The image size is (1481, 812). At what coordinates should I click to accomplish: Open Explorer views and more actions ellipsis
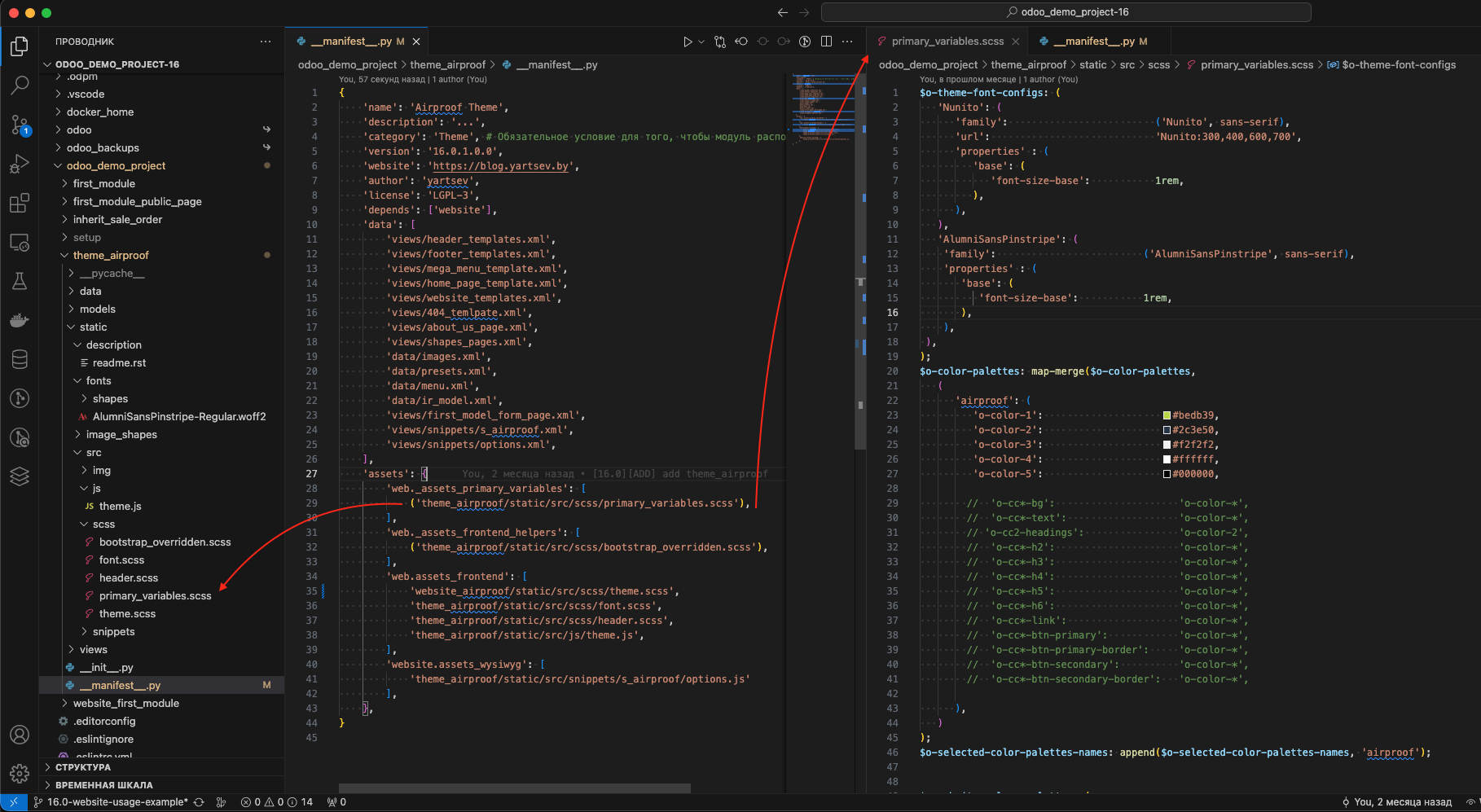[x=266, y=42]
